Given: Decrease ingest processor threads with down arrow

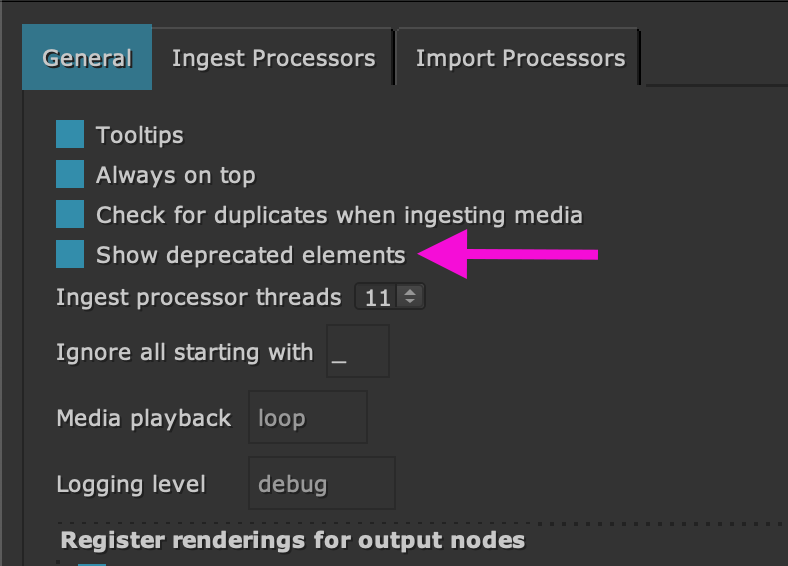Looking at the screenshot, I should [x=410, y=302].
